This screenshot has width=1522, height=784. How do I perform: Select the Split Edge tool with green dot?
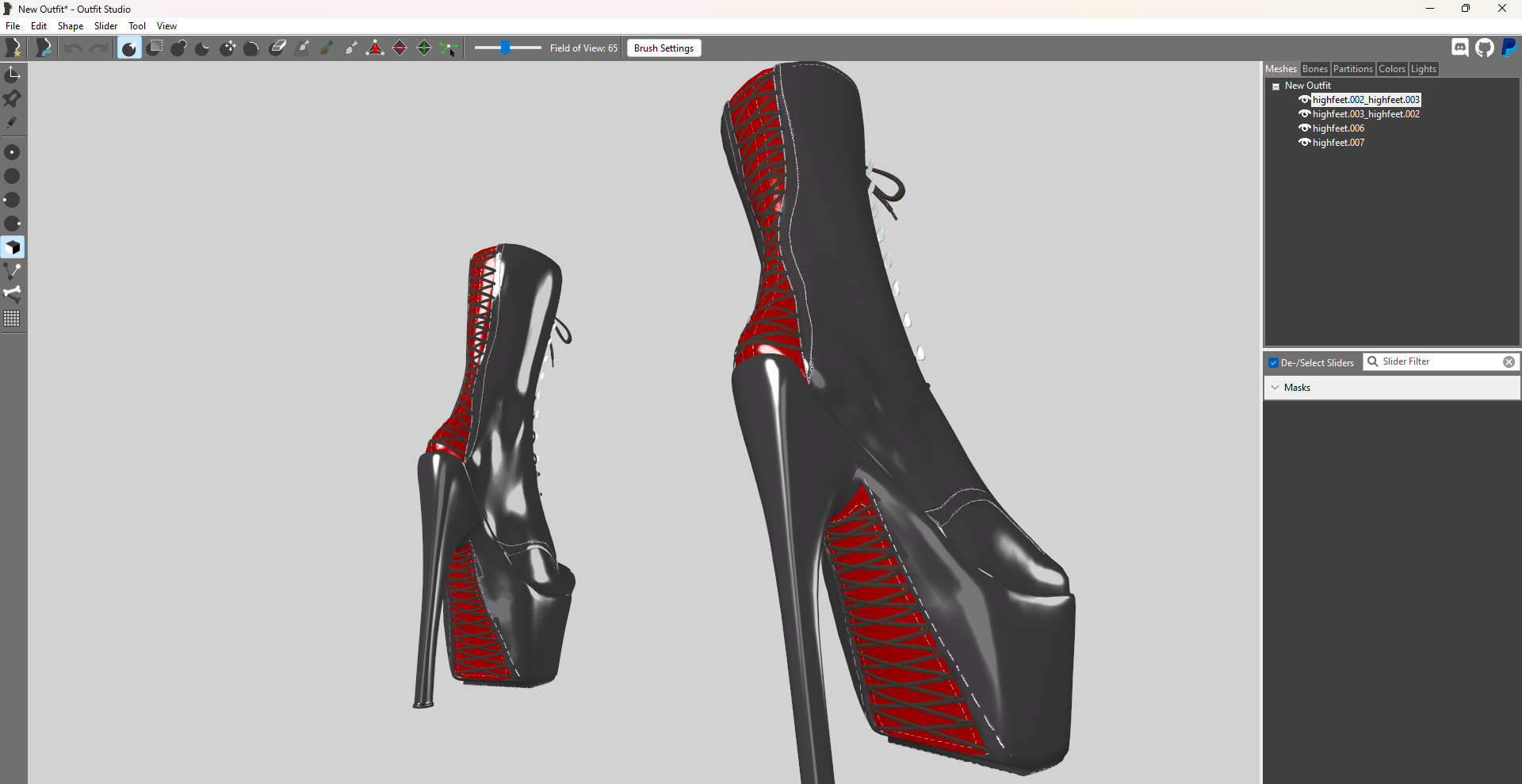click(x=424, y=48)
